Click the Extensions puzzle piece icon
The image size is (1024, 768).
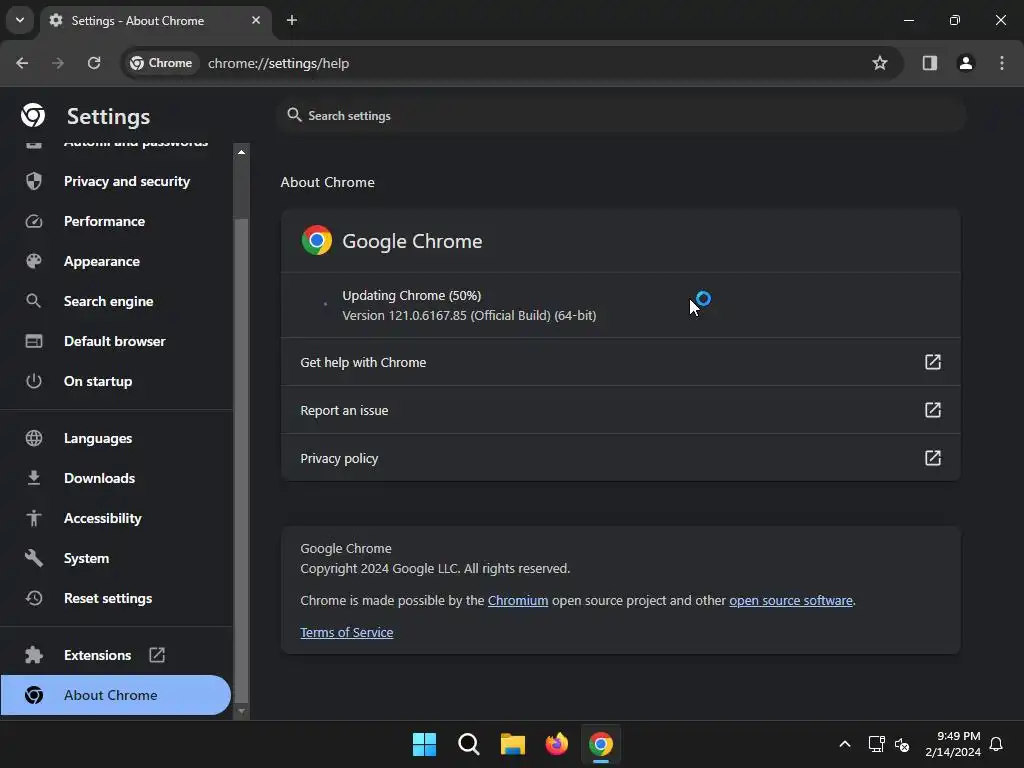(x=34, y=655)
